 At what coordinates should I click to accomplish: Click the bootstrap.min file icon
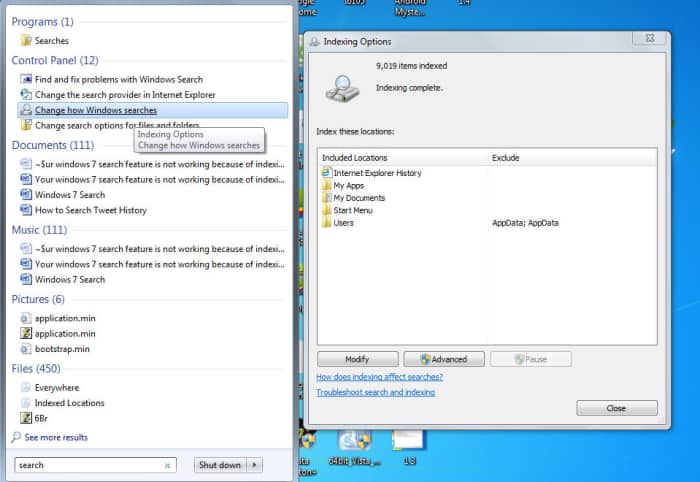[x=26, y=349]
